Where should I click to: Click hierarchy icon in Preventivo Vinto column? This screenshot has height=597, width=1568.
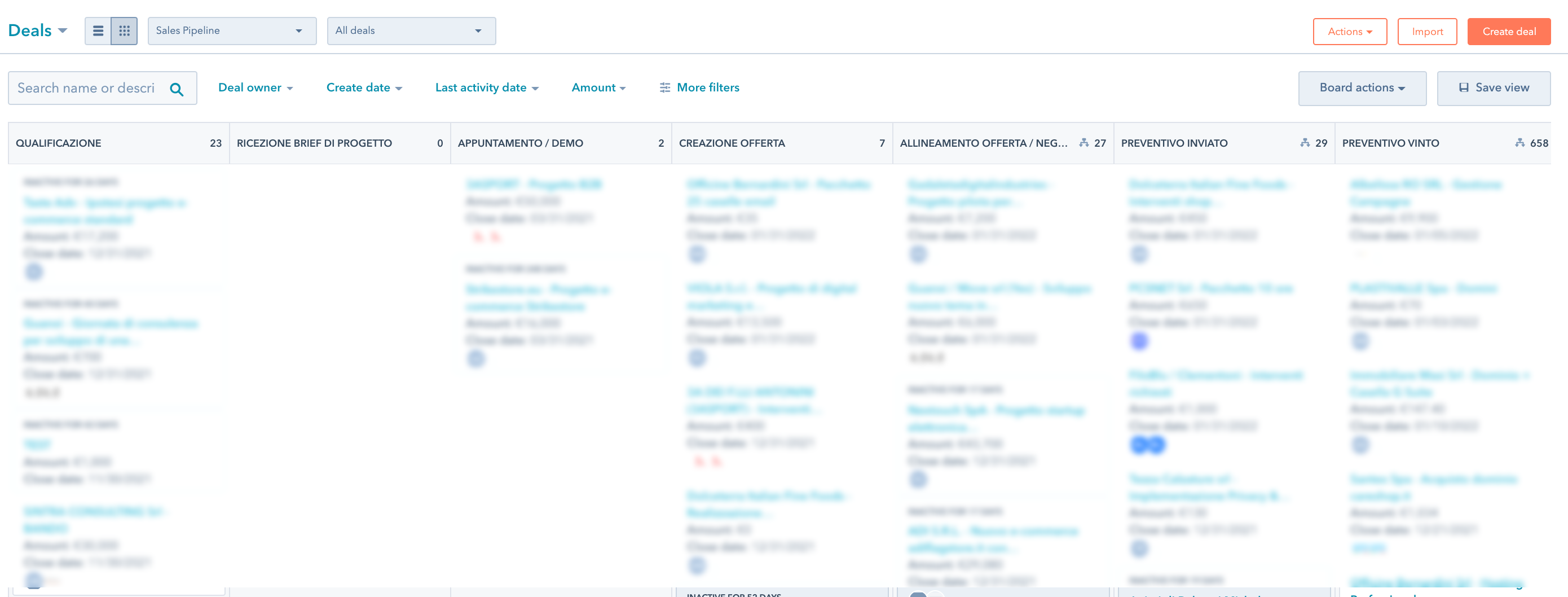pos(1520,143)
